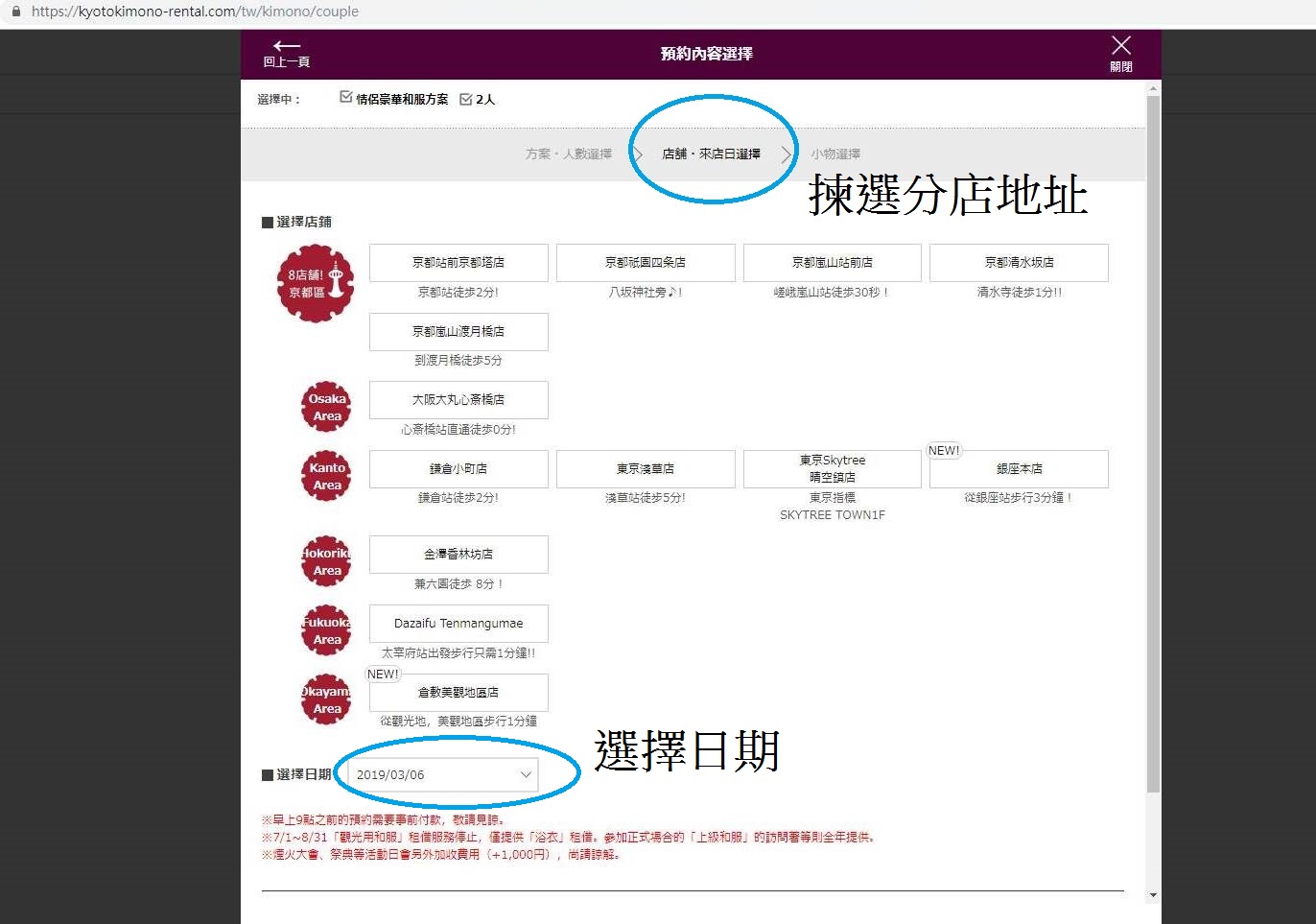Select the Dazaifu Tenmangumae shop
1316x924 pixels.
(x=458, y=623)
